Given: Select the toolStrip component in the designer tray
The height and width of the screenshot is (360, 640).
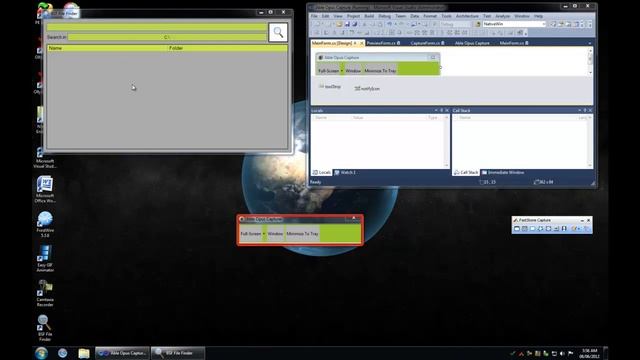Looking at the screenshot, I should 330,87.
